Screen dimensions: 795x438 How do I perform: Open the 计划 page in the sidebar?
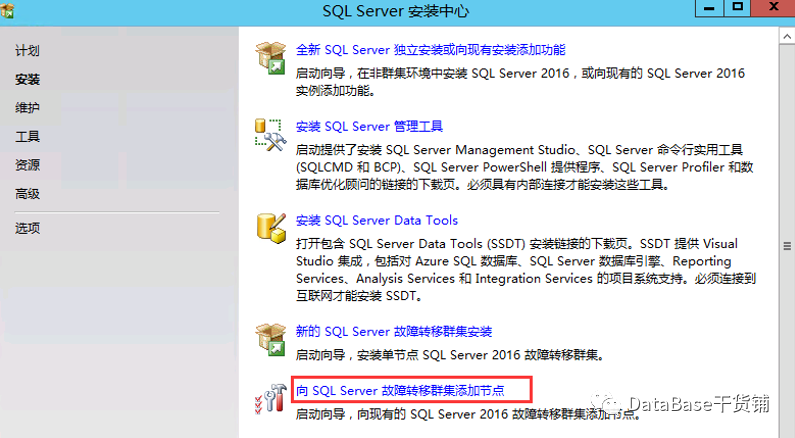click(x=27, y=51)
